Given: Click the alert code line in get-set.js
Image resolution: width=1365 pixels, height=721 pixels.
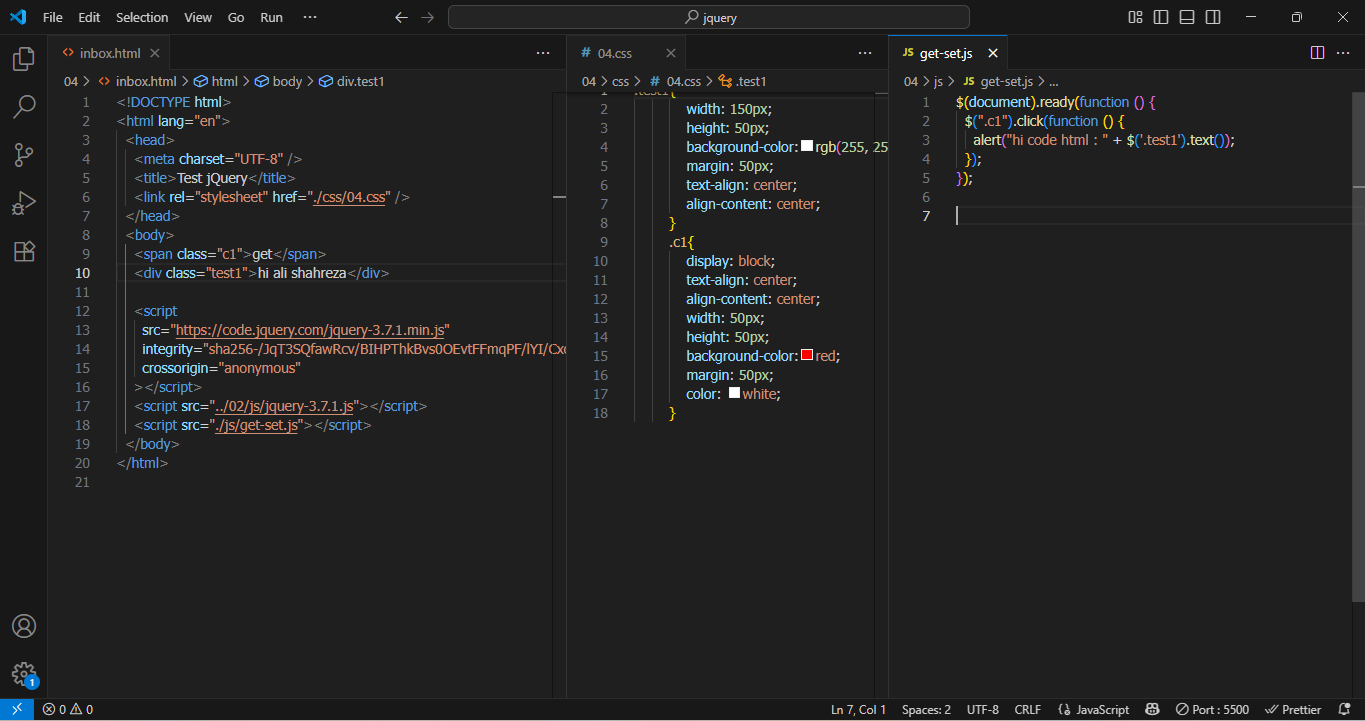Looking at the screenshot, I should click(1103, 140).
